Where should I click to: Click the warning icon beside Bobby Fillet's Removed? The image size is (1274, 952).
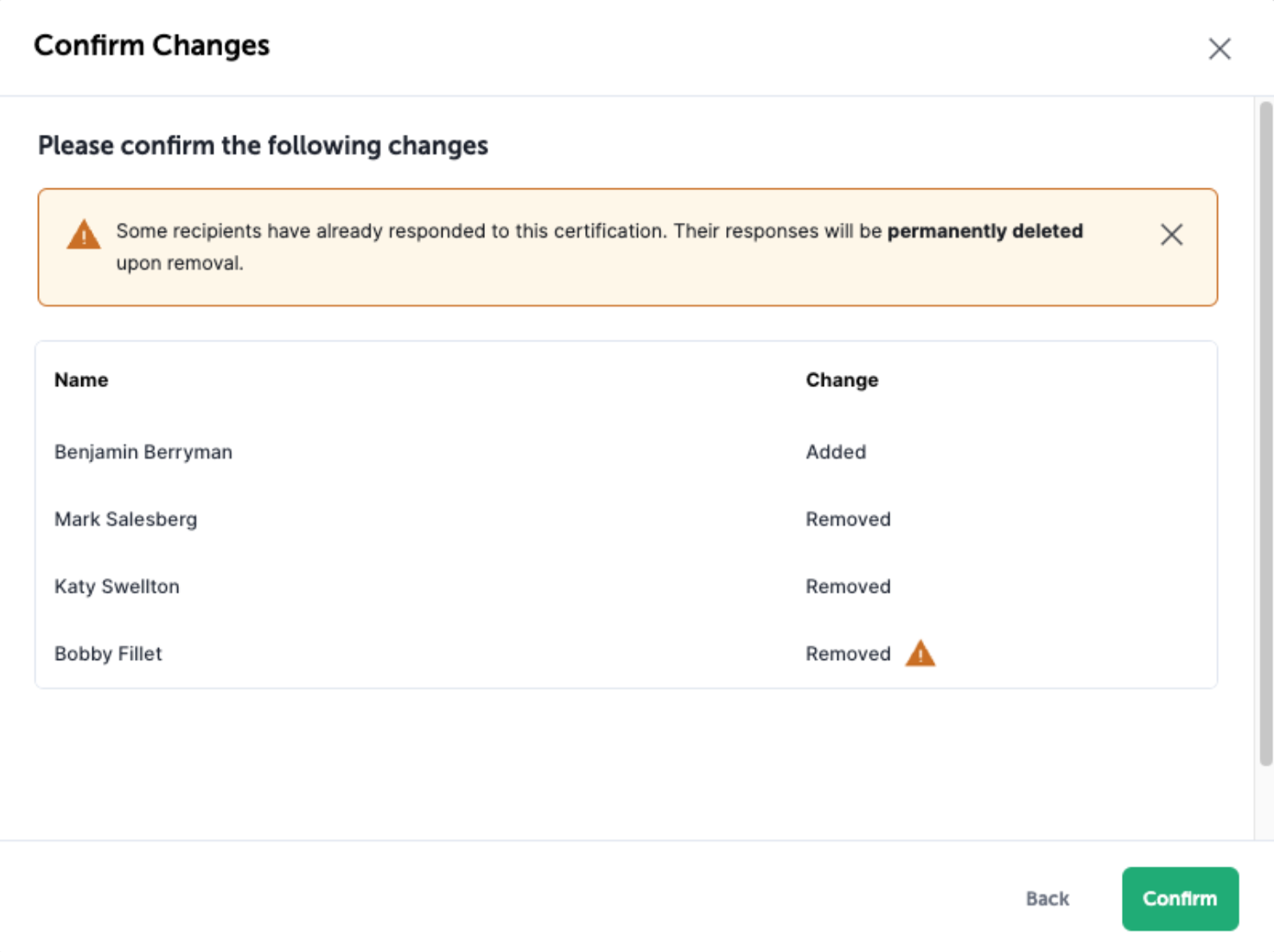920,653
